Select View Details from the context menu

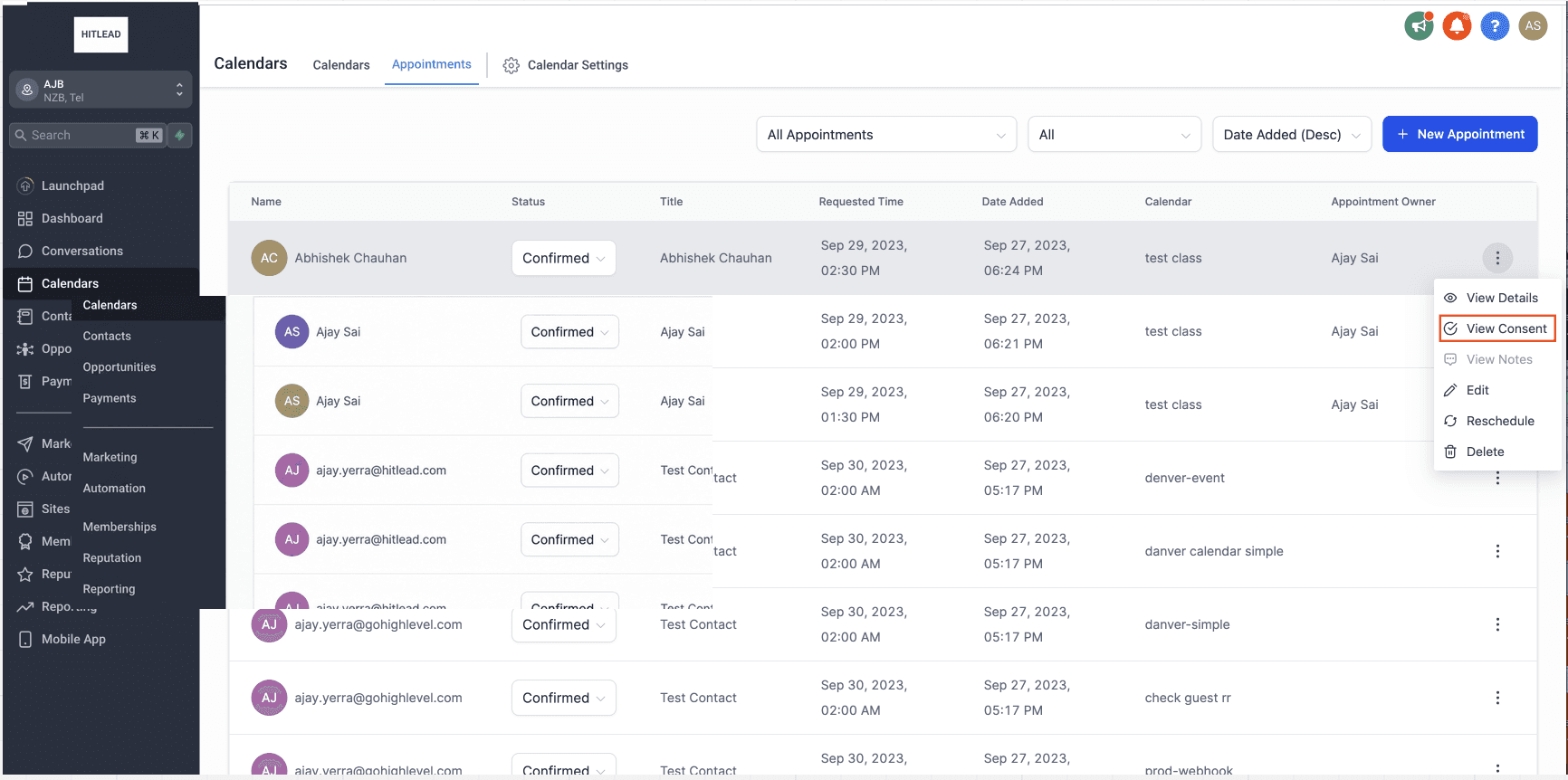coord(1497,298)
